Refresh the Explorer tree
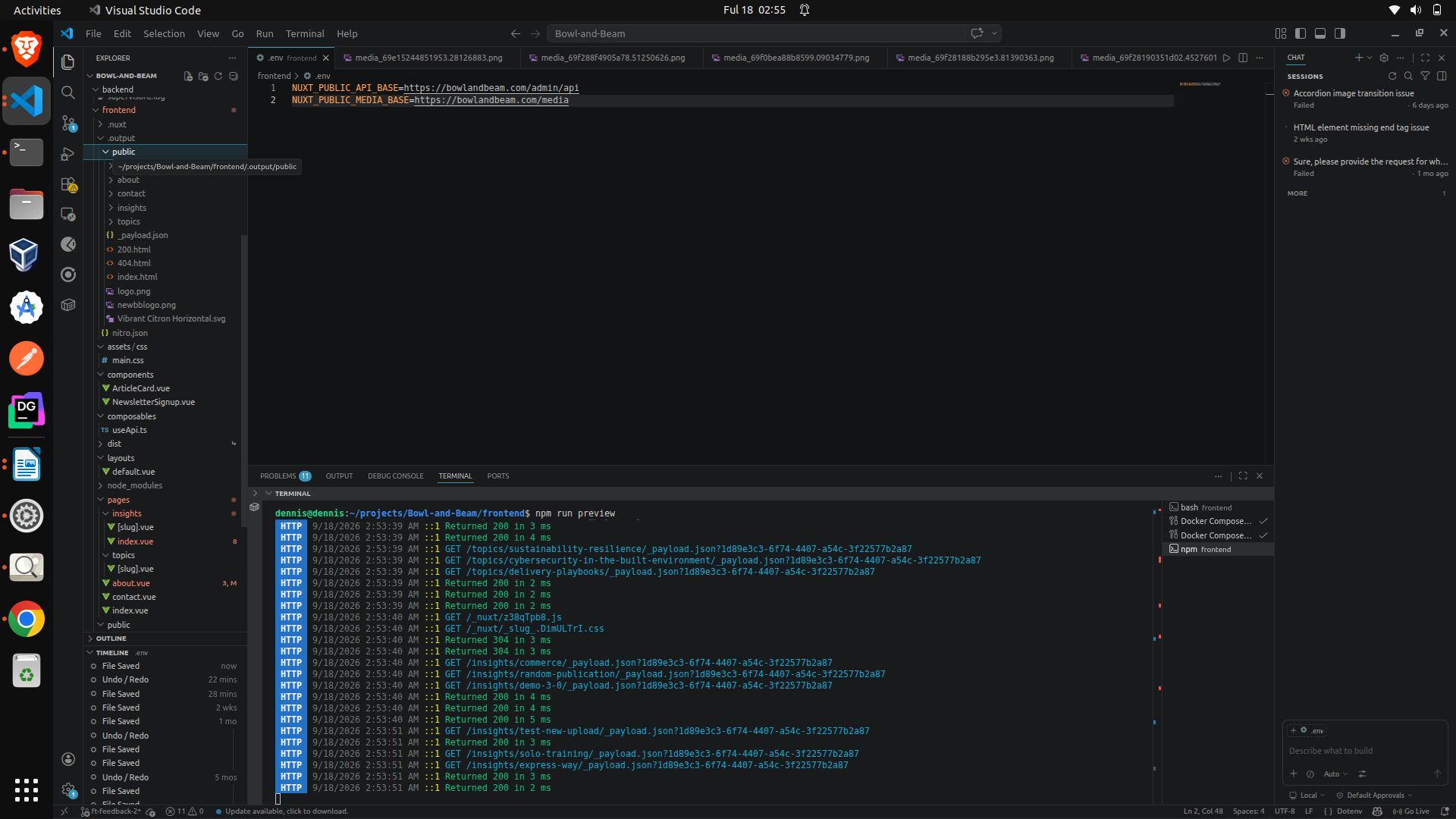Screen dimensions: 1456x819 point(218,76)
